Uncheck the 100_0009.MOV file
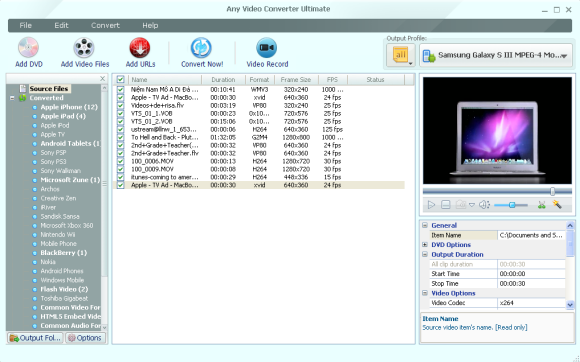 click(x=120, y=169)
